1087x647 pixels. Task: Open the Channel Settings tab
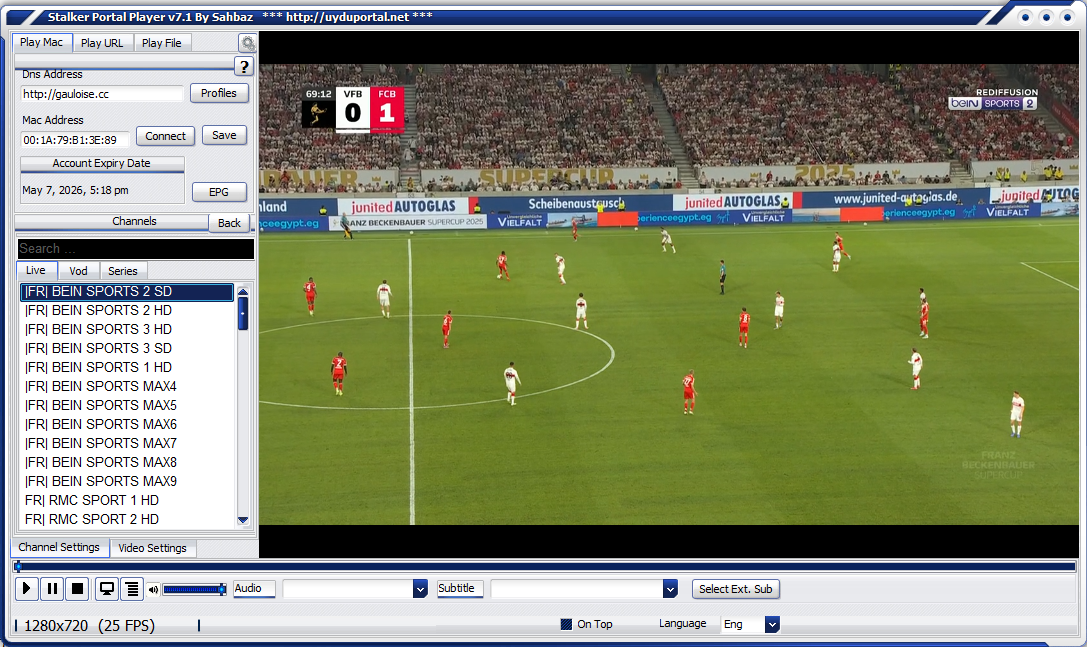pyautogui.click(x=59, y=547)
